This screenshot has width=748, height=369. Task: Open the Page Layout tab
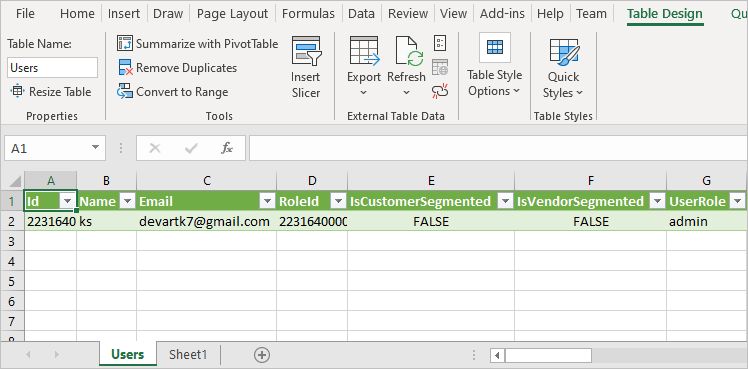(x=232, y=14)
